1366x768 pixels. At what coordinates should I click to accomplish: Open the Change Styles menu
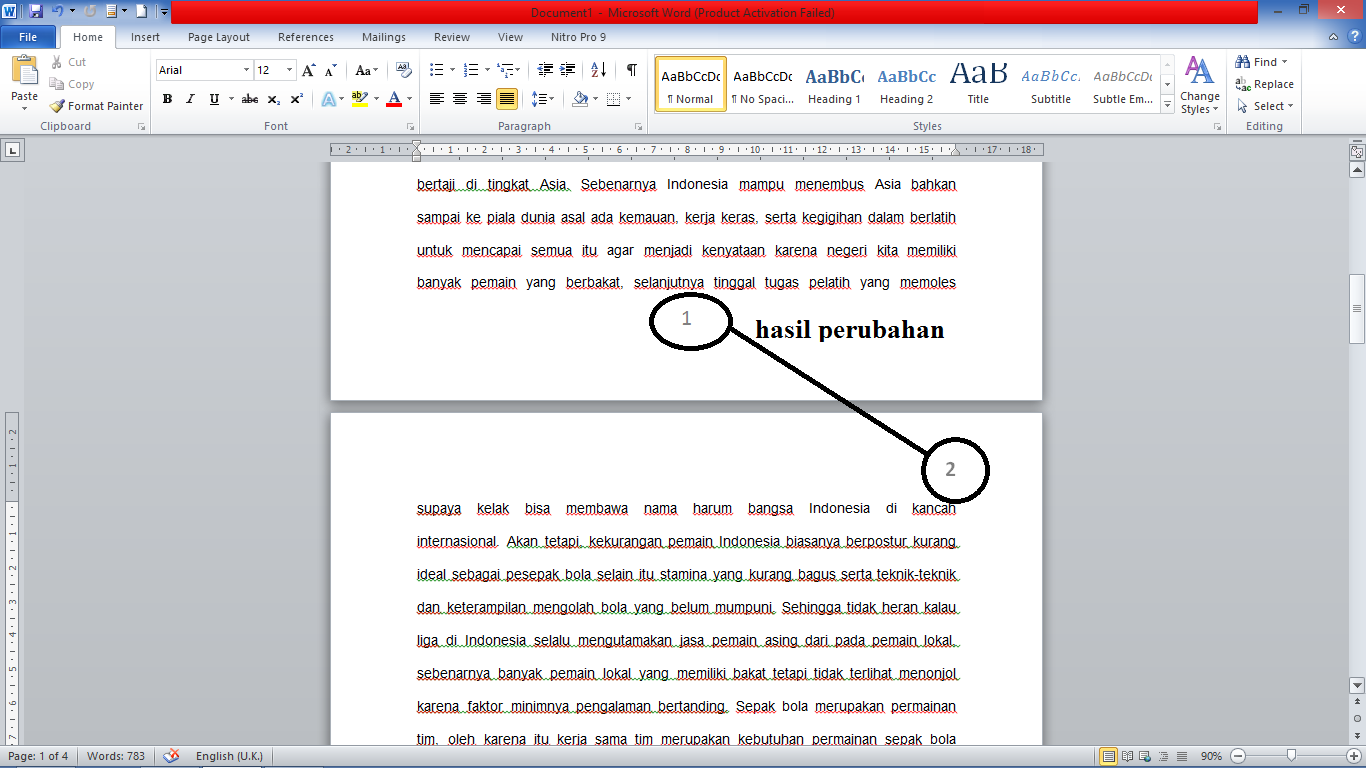tap(1199, 85)
